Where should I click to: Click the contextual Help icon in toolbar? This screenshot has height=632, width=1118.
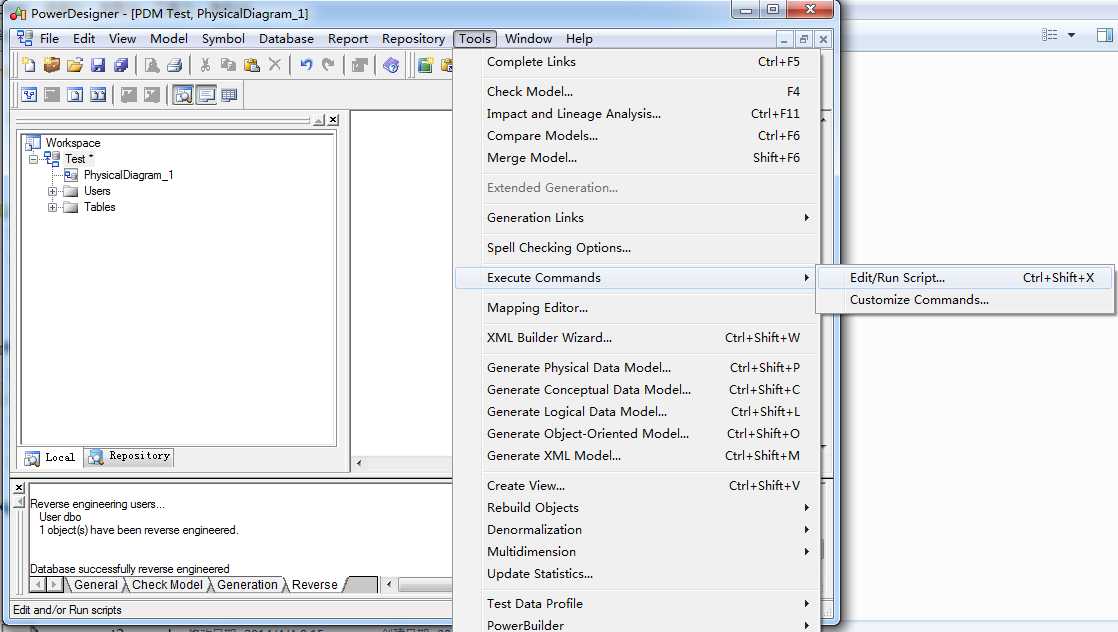coord(391,66)
